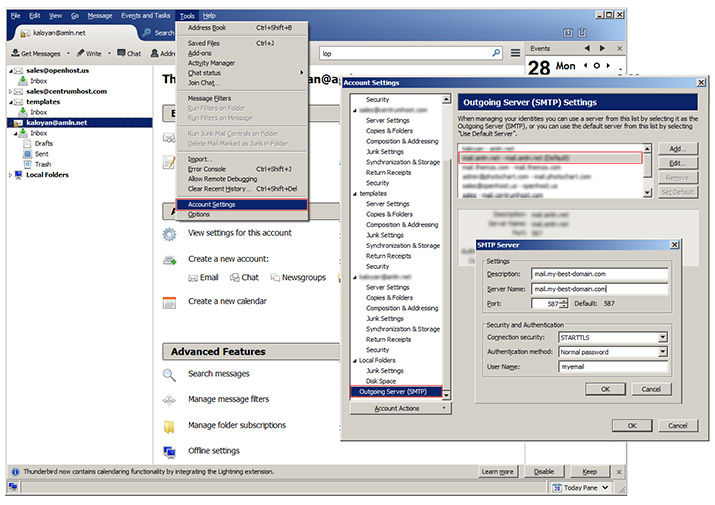Open the Tasks tab icon
Viewport: 715px width, 505px height.
tap(582, 33)
